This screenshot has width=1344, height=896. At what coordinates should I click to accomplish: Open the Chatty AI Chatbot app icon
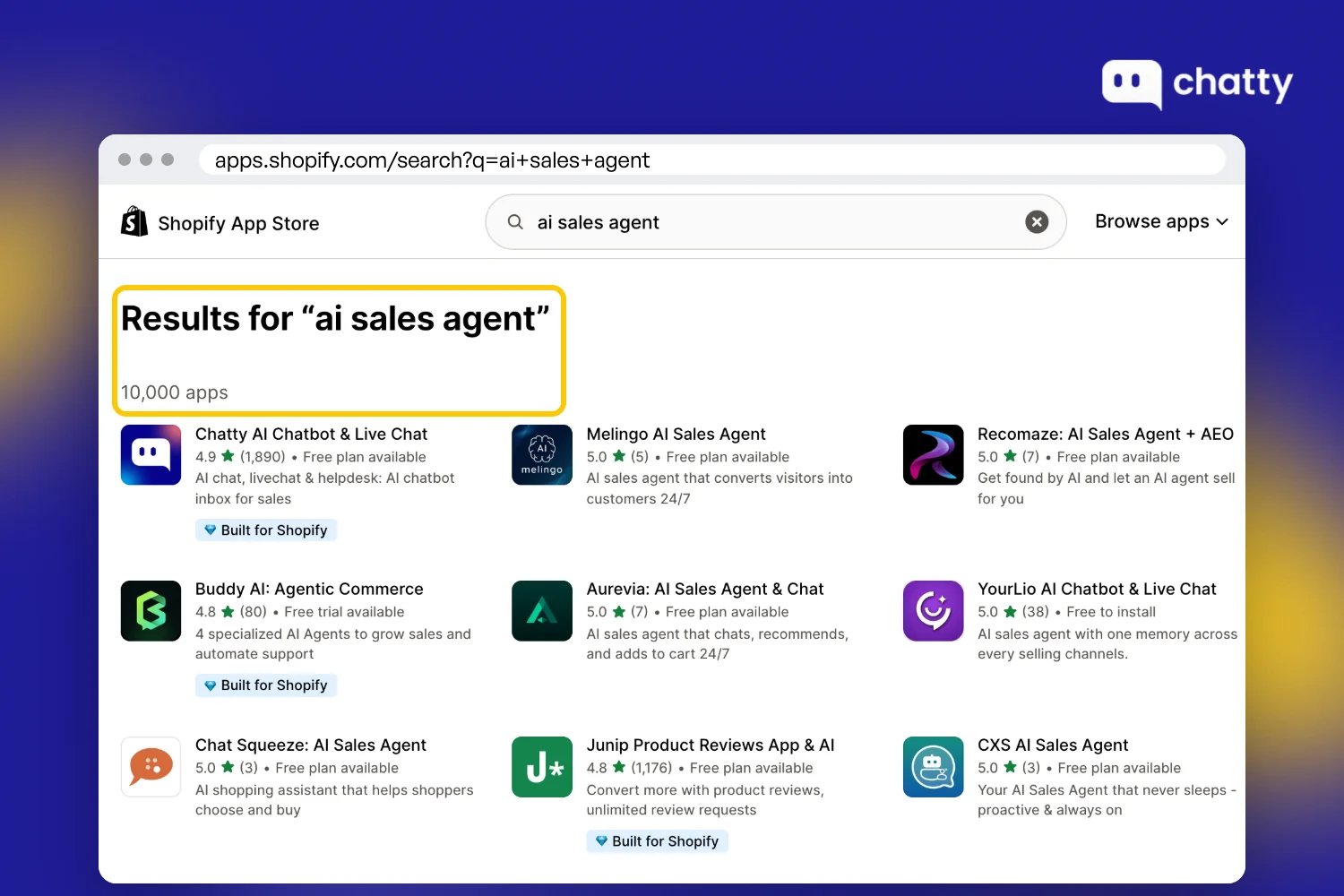[151, 455]
